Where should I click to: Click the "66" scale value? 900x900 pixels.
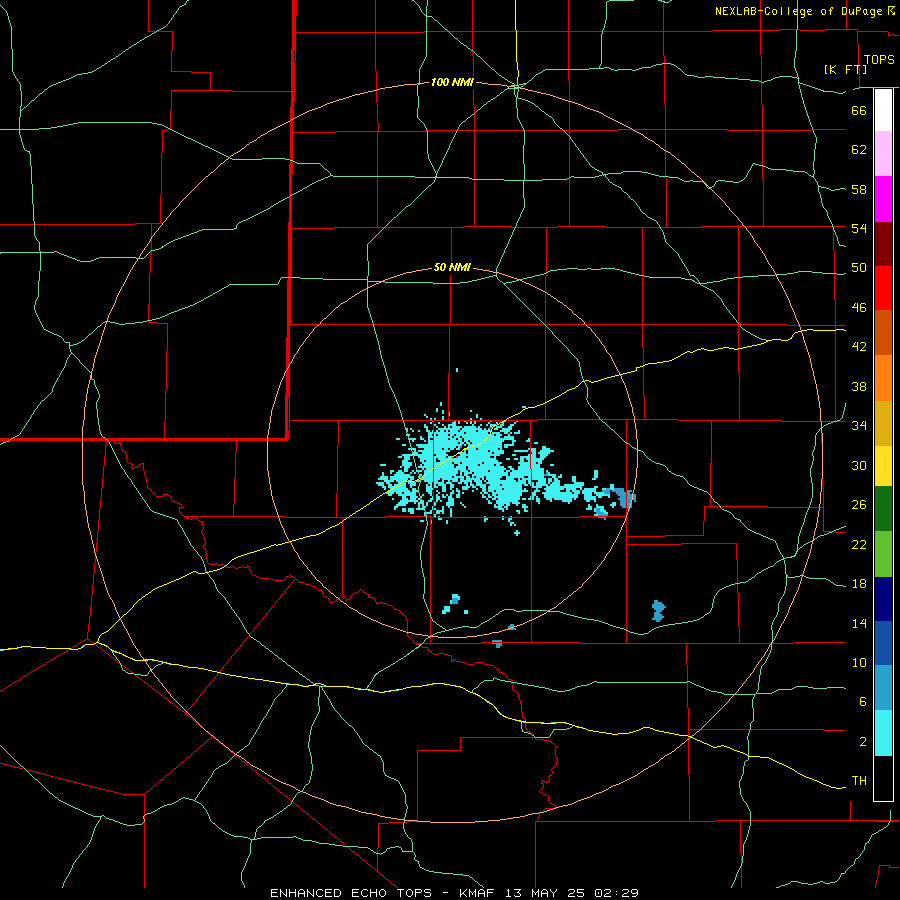tap(859, 110)
